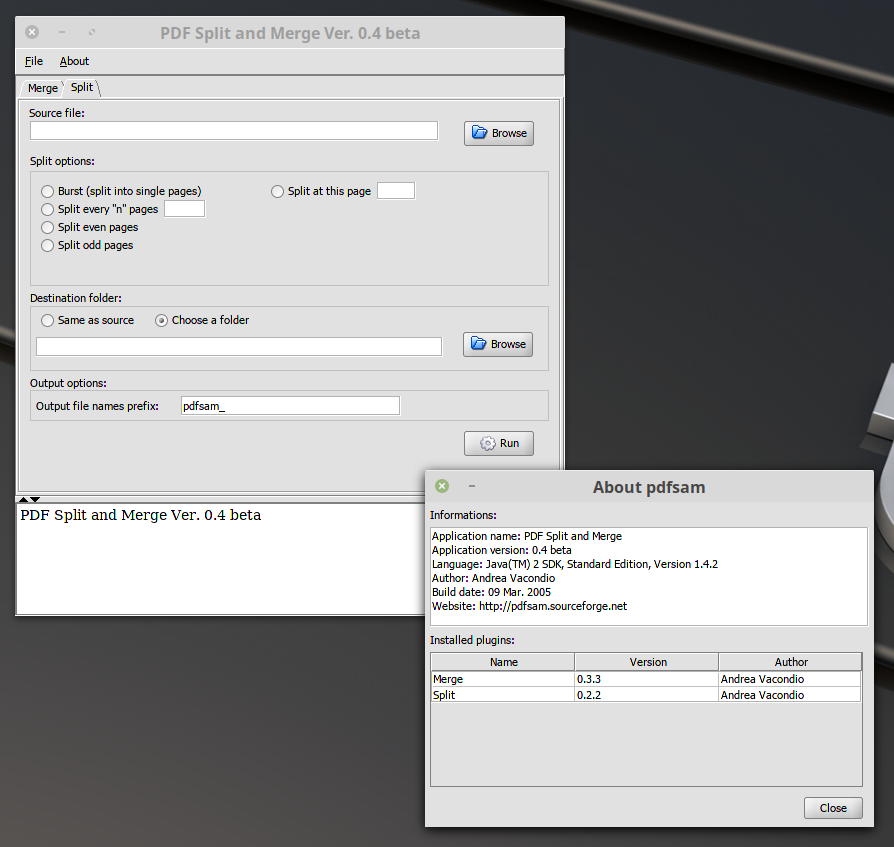The image size is (894, 847).
Task: Select the Split plugin row name
Action: pyautogui.click(x=503, y=695)
